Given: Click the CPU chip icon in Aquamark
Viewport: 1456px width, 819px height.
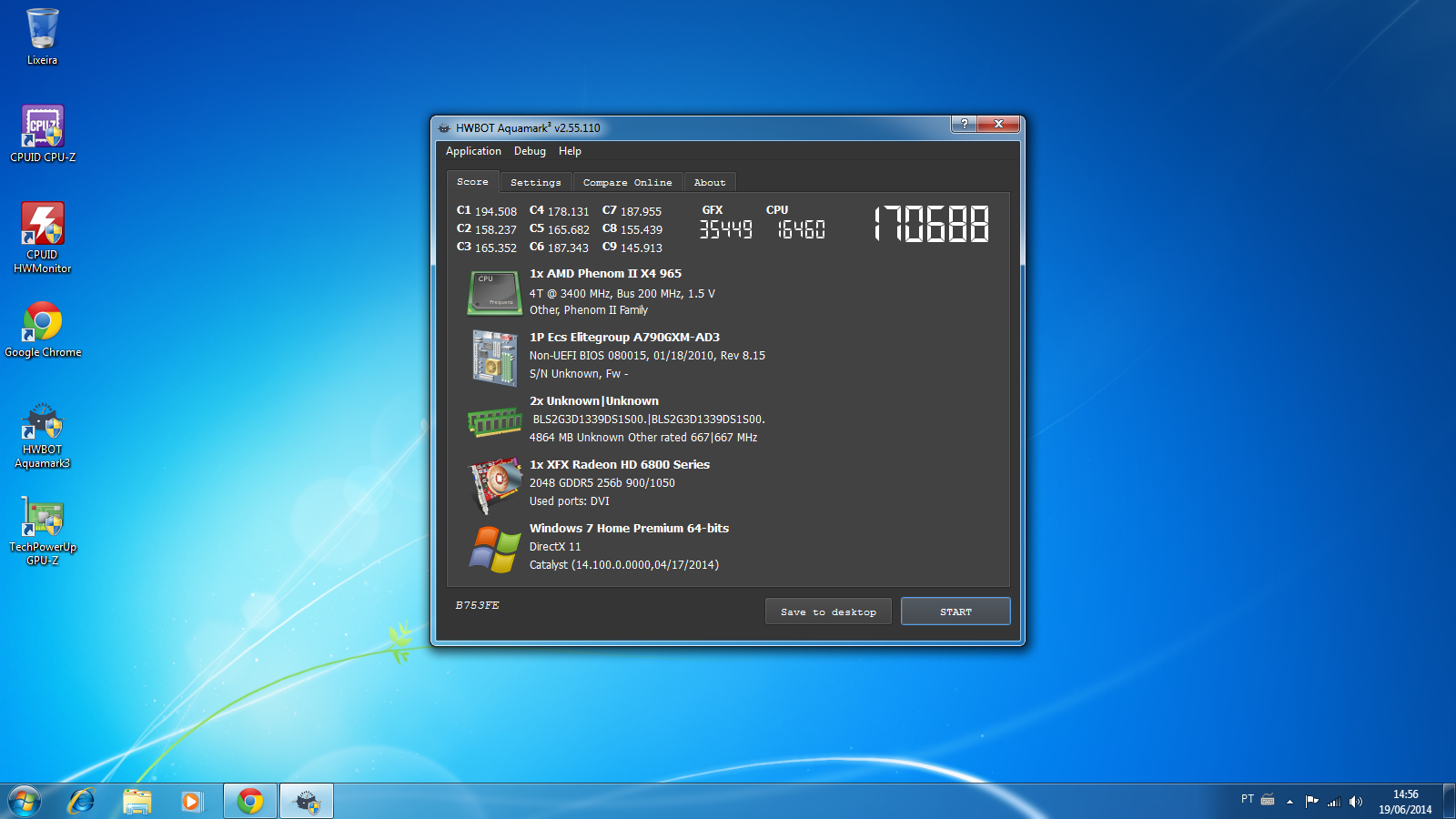Looking at the screenshot, I should pyautogui.click(x=494, y=292).
